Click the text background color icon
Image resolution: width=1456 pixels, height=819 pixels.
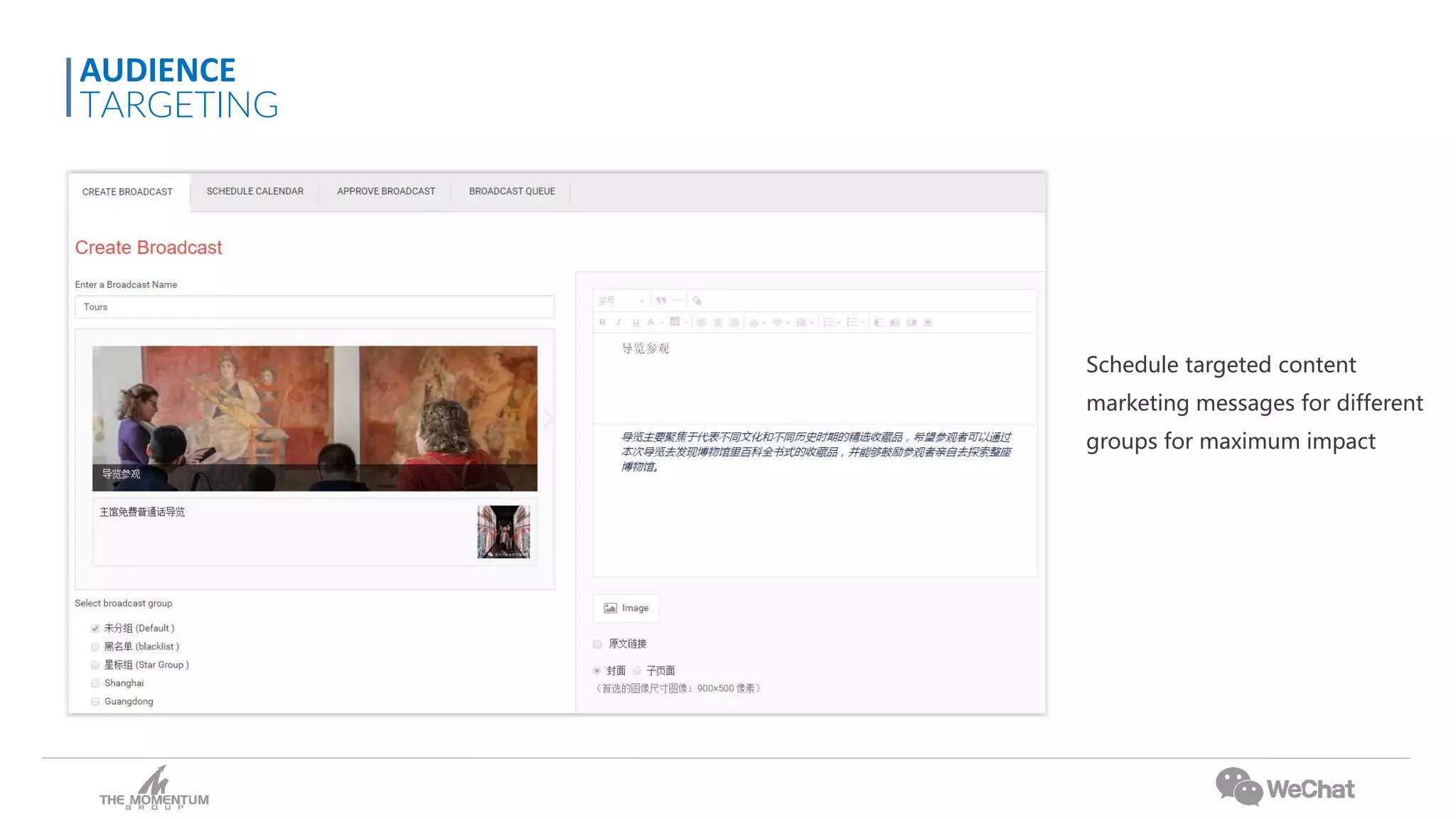(675, 321)
